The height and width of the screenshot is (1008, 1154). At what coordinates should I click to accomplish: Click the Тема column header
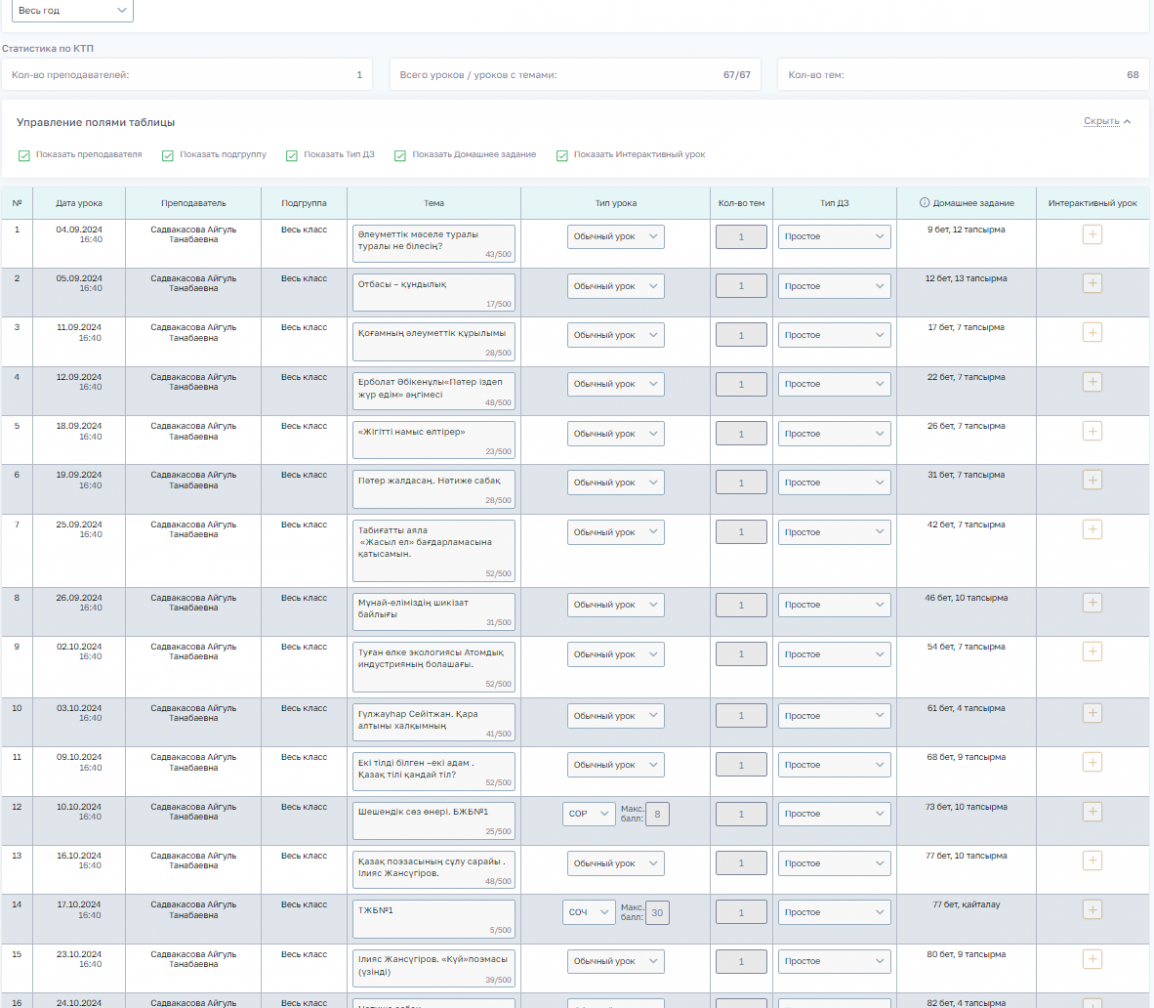coord(433,203)
